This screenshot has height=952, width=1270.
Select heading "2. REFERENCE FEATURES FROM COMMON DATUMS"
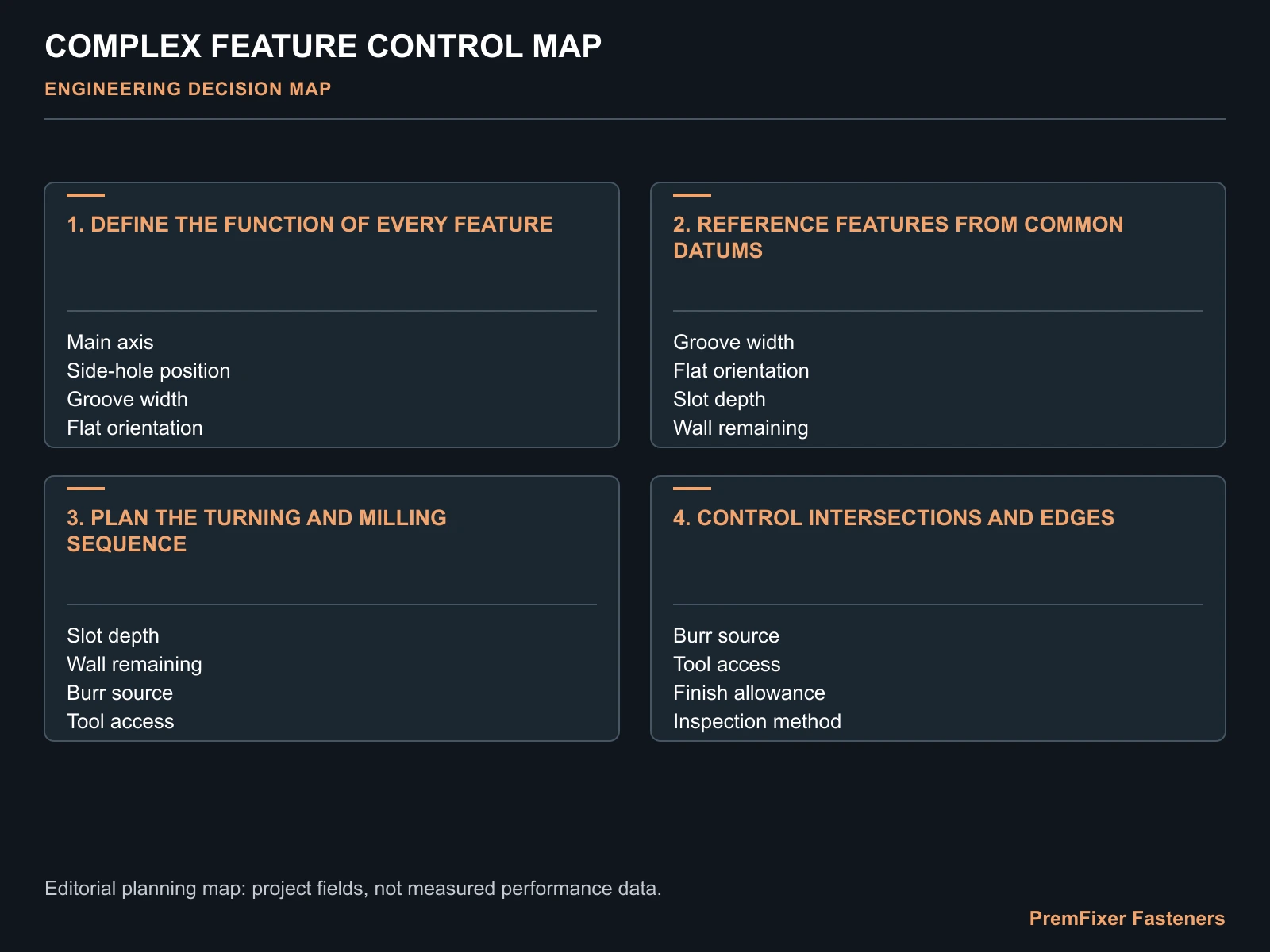898,237
